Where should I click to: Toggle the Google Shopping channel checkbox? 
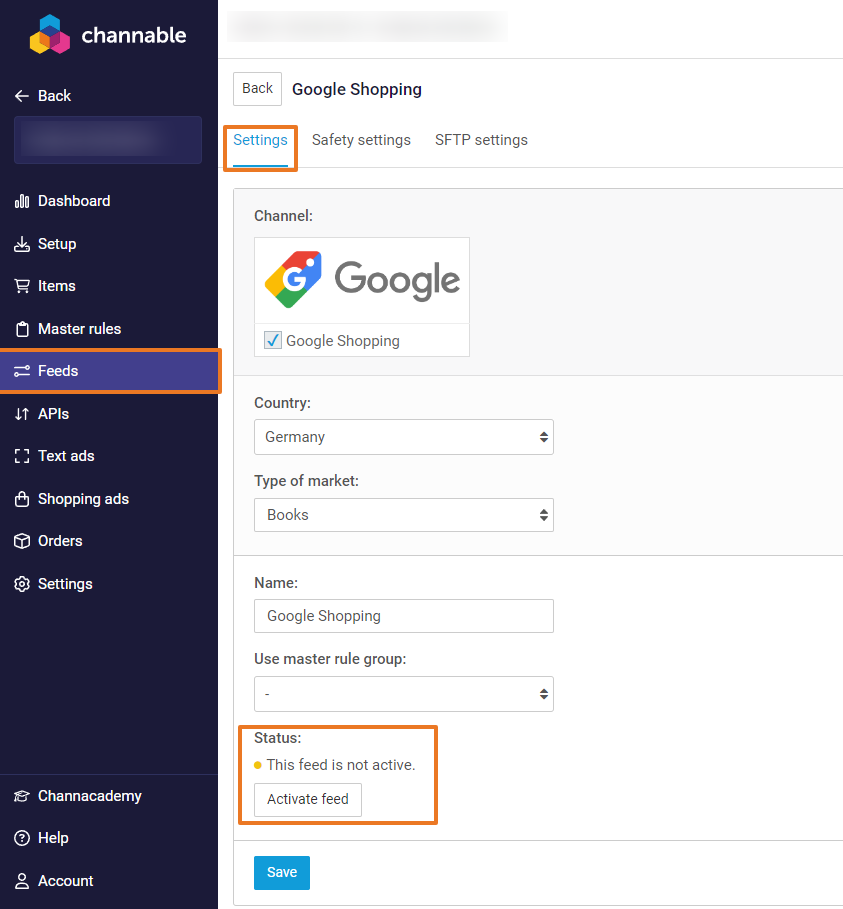272,340
